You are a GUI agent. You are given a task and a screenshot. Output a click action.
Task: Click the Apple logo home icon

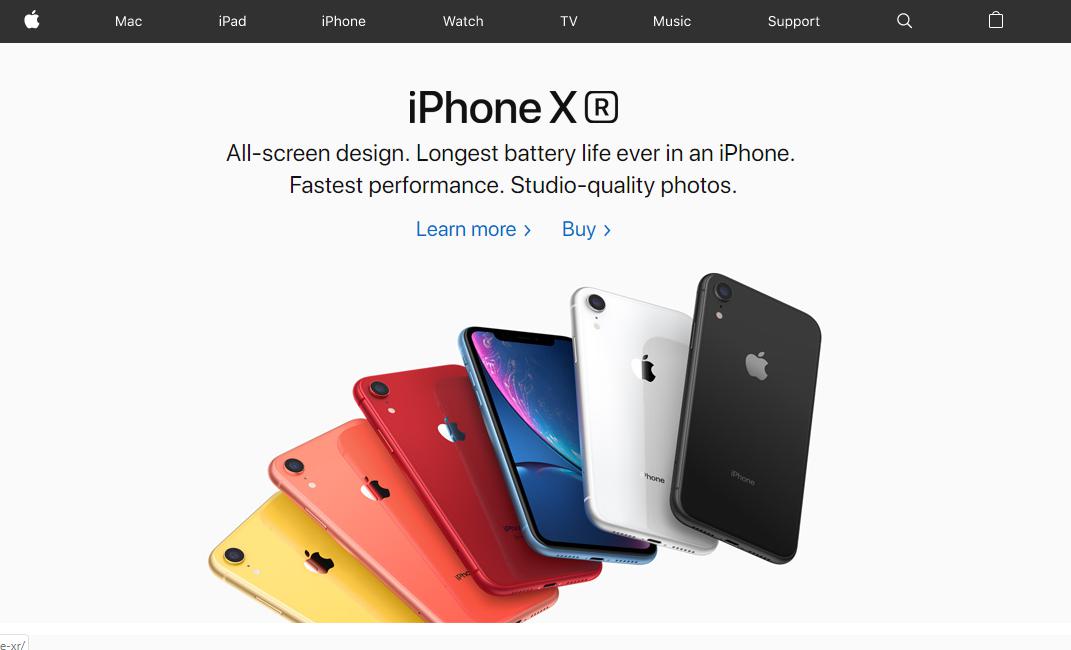pyautogui.click(x=31, y=20)
